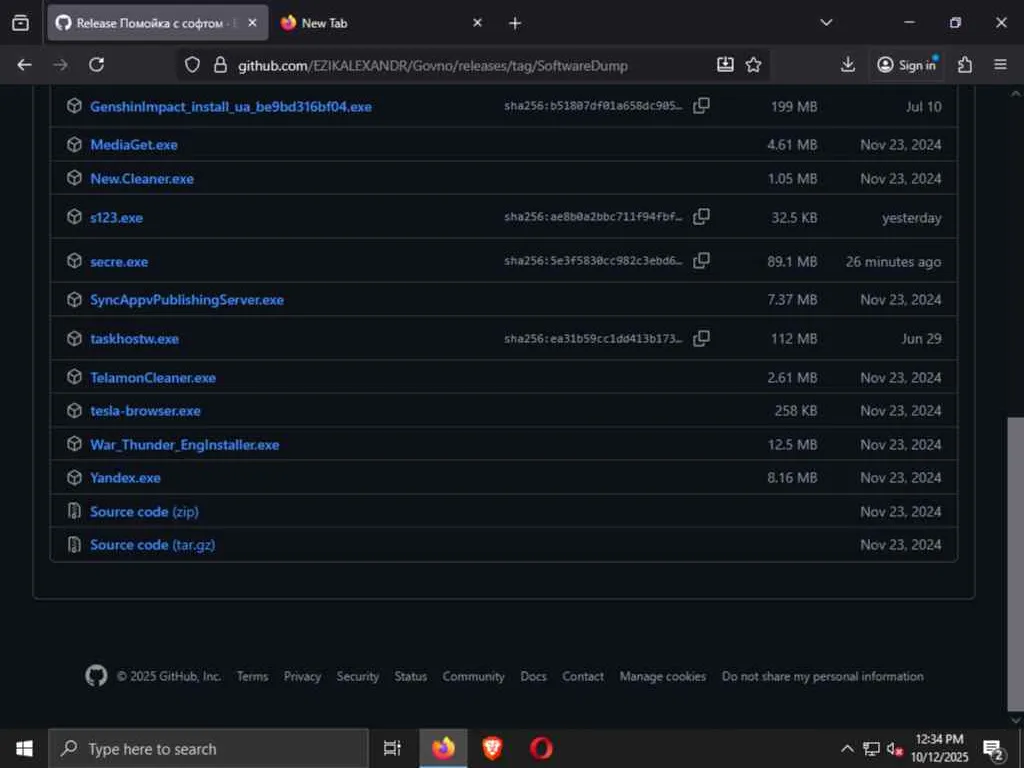
Task: Download Yandex.exe
Action: click(125, 477)
